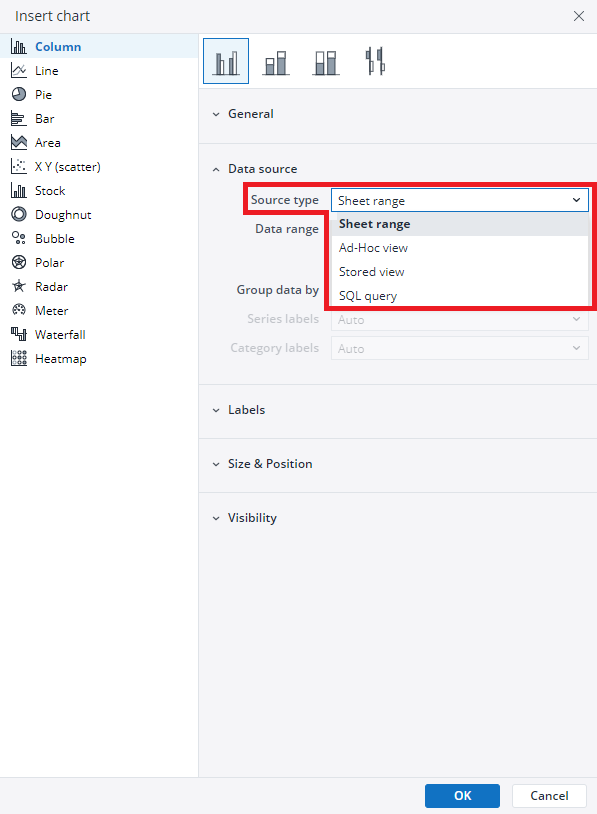Select the X Y (scatter) chart icon
This screenshot has width=597, height=814.
click(19, 167)
